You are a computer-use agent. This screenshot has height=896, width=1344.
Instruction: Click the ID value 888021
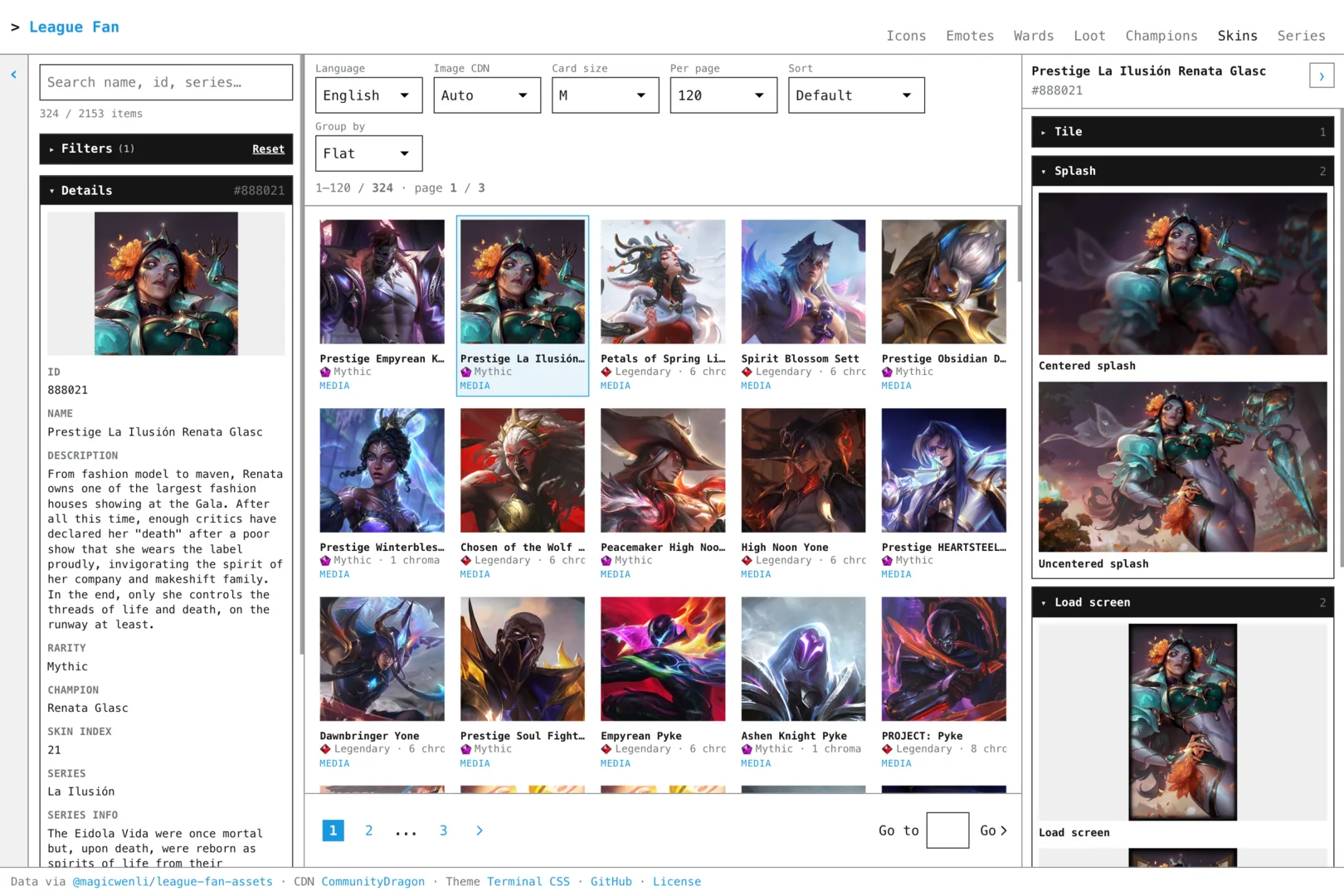[x=68, y=390]
